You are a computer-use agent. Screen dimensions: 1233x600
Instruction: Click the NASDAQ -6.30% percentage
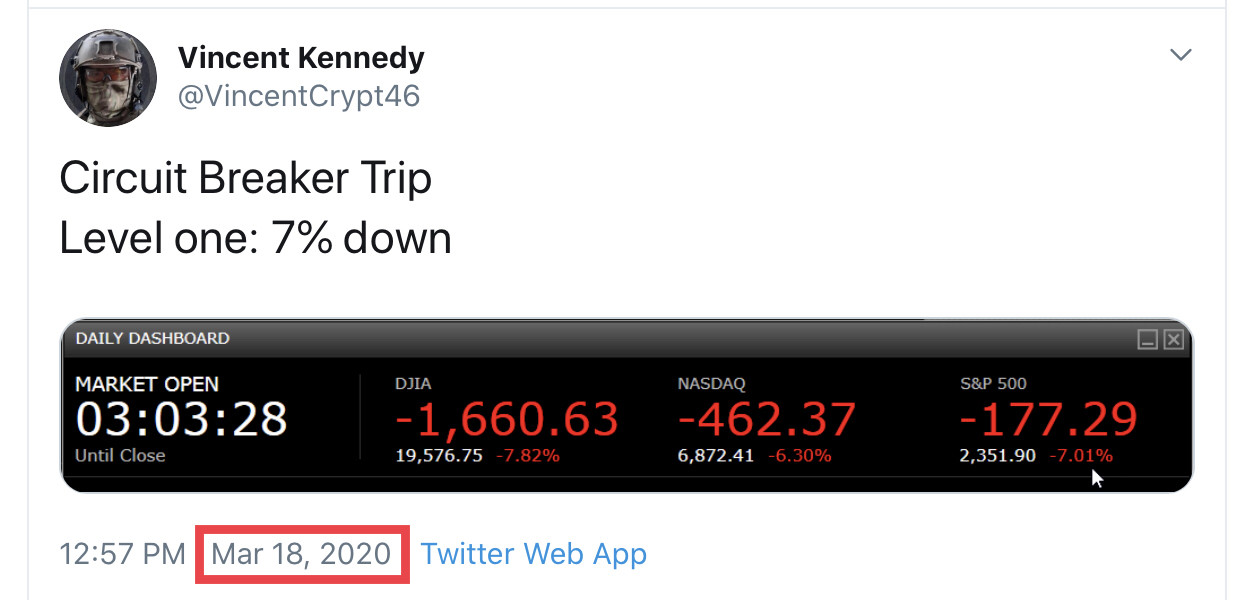(x=798, y=456)
